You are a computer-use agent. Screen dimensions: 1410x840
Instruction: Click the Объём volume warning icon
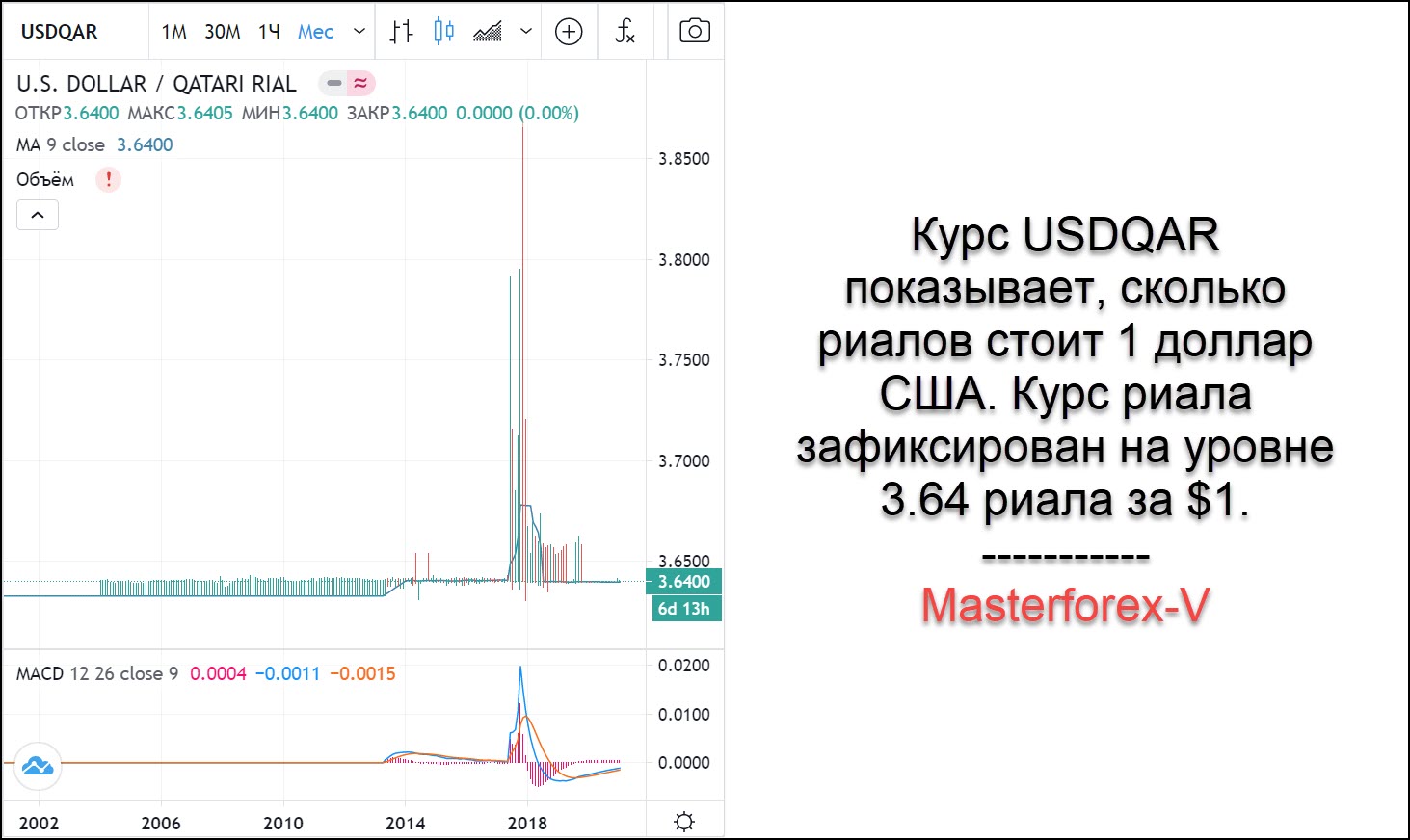coord(109,179)
